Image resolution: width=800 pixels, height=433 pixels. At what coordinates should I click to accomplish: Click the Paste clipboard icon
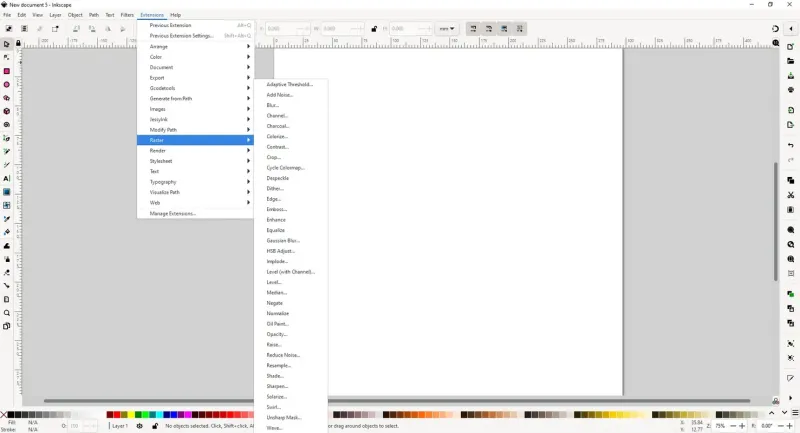point(791,210)
